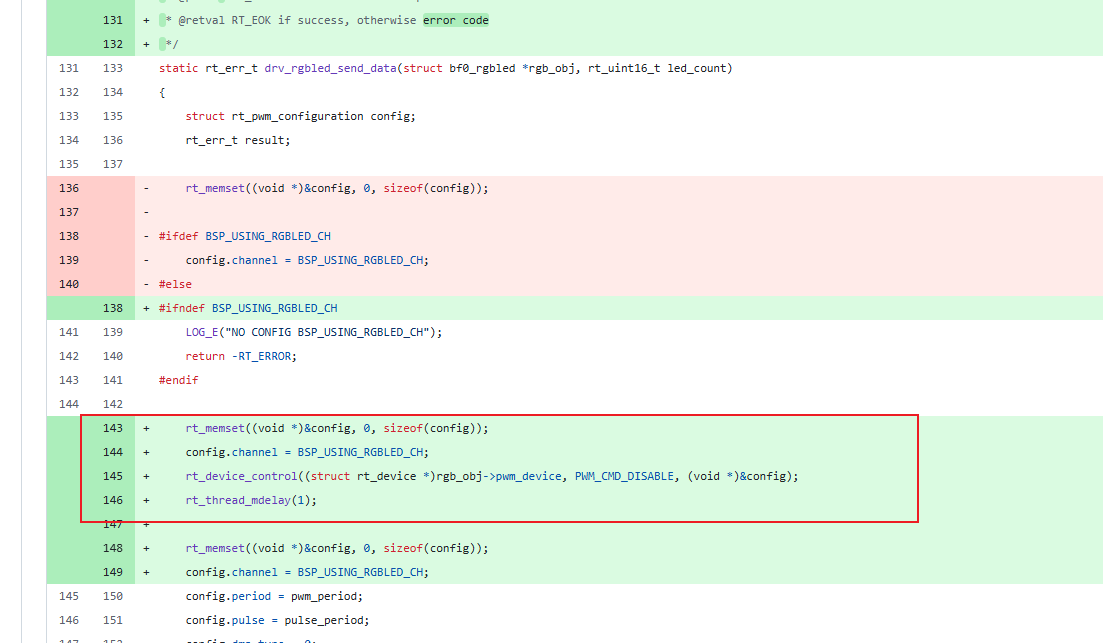
Task: Click the config.period = pwm_period line
Action: (x=274, y=596)
